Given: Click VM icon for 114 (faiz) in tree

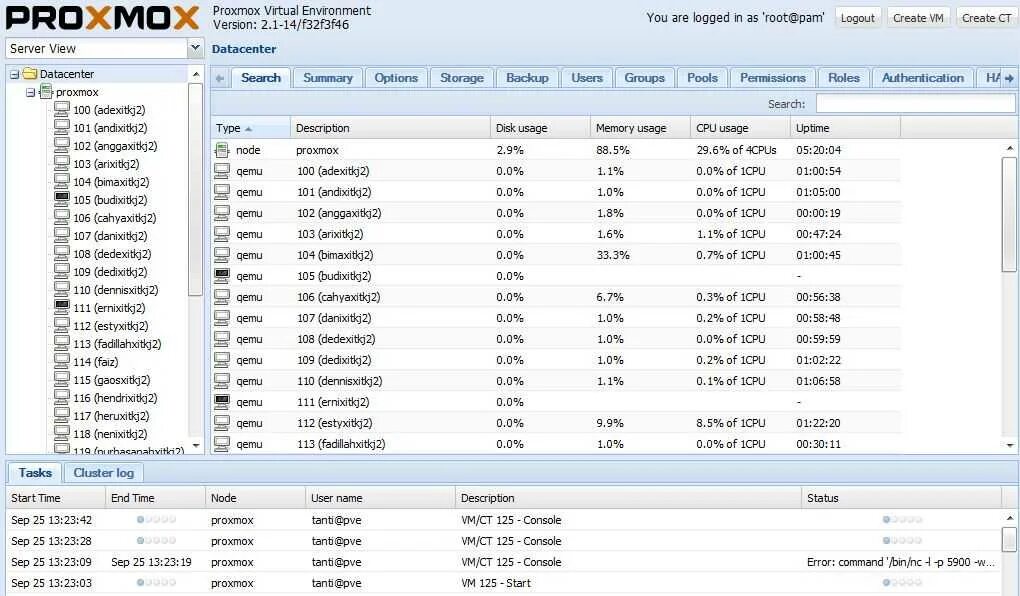Looking at the screenshot, I should click(62, 361).
